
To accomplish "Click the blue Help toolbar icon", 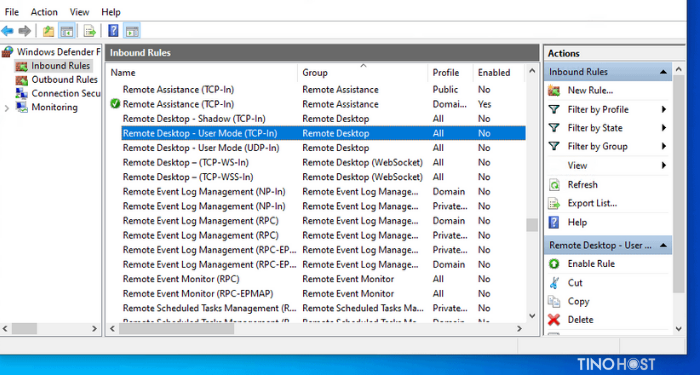I will (113, 31).
